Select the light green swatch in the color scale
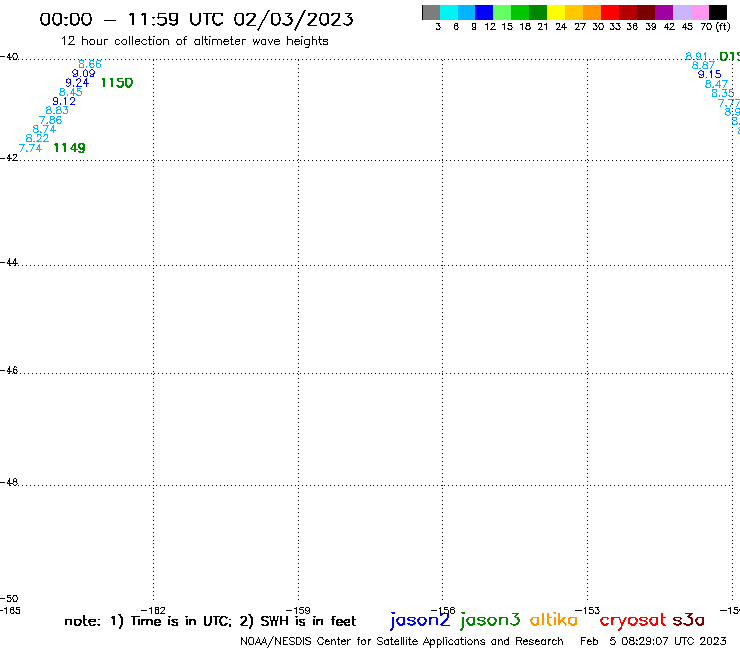This screenshot has width=740, height=650. [503, 12]
